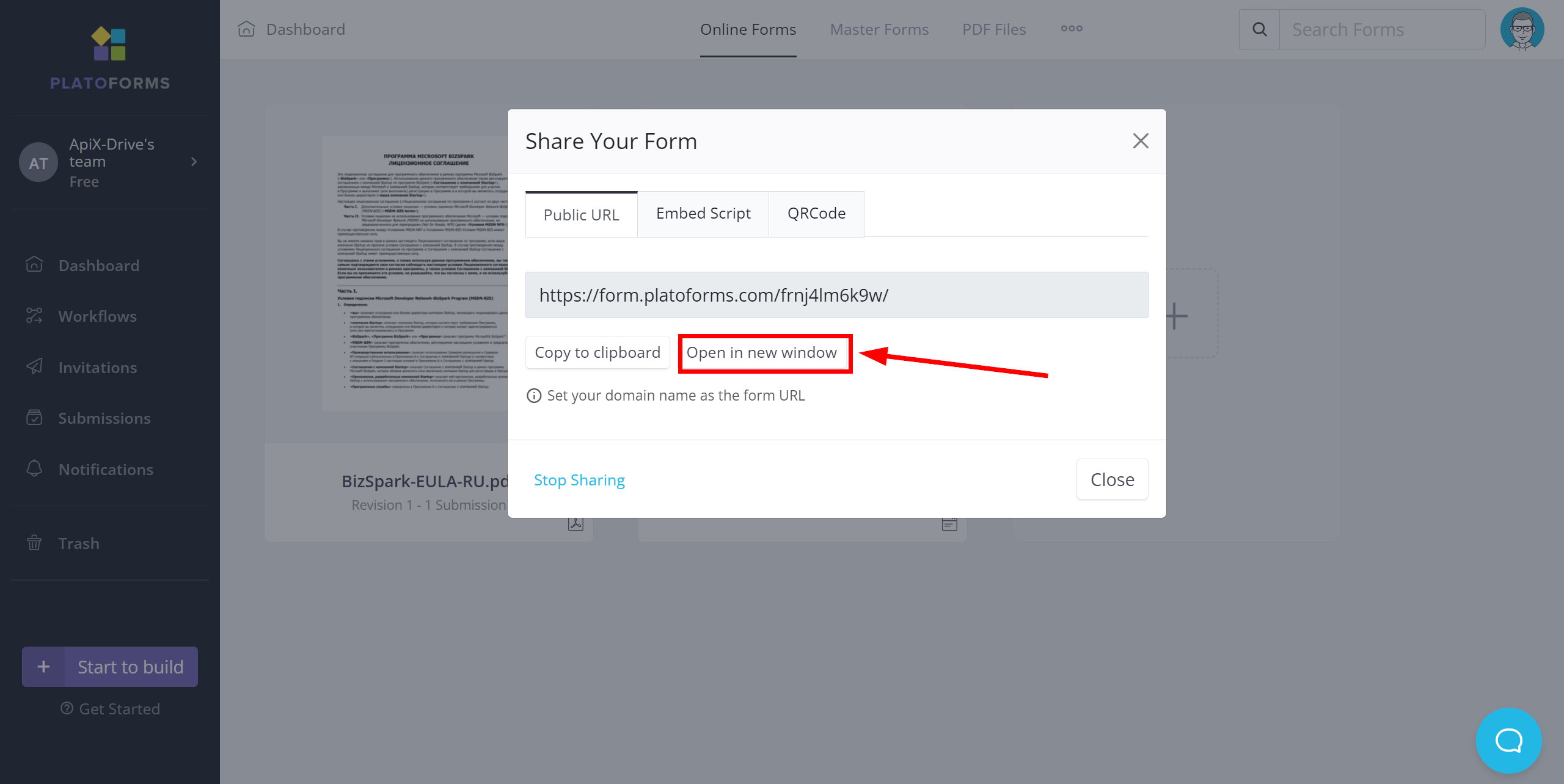
Task: Copy form URL to clipboard
Action: (x=597, y=352)
